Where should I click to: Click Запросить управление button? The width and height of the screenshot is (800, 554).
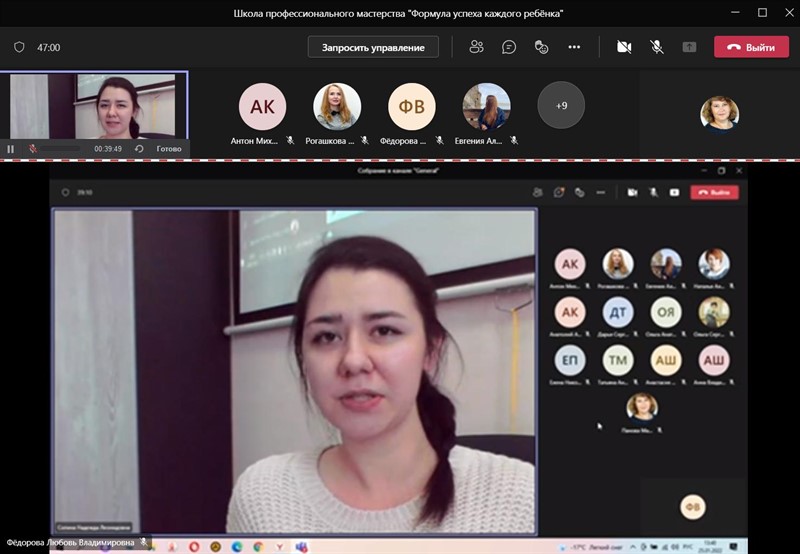pos(373,47)
